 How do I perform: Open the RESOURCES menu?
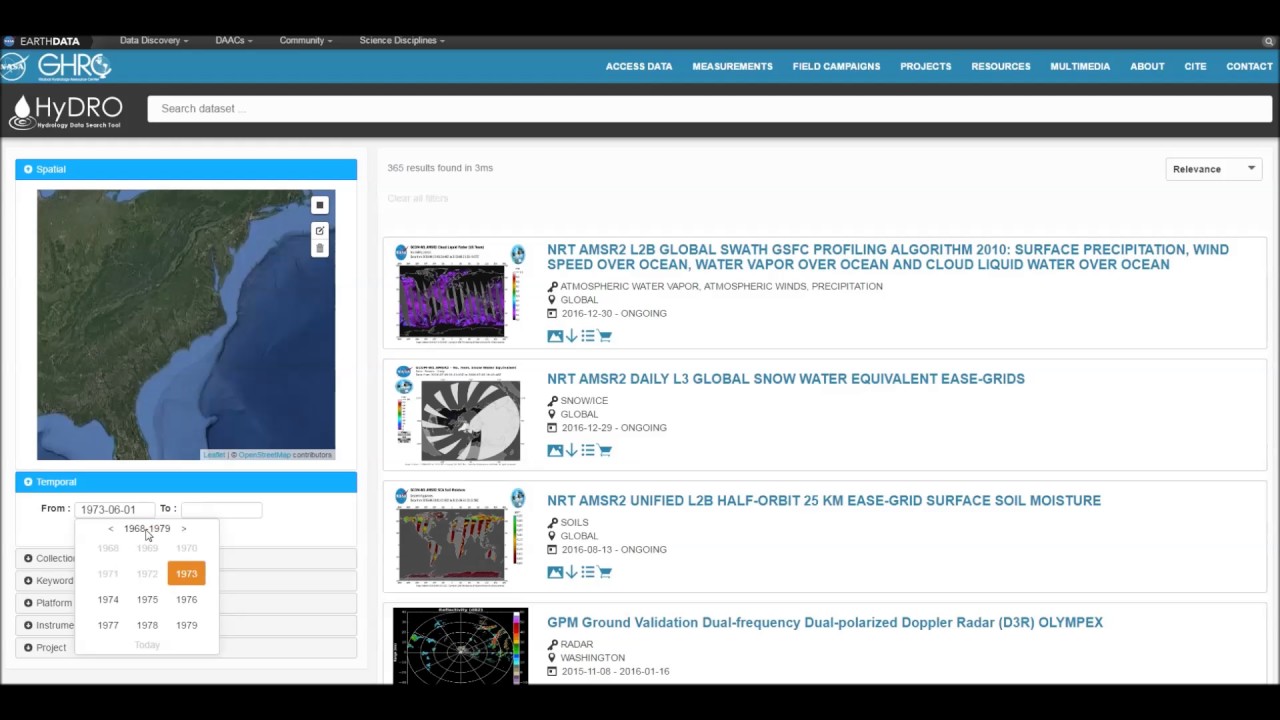pyautogui.click(x=1001, y=67)
